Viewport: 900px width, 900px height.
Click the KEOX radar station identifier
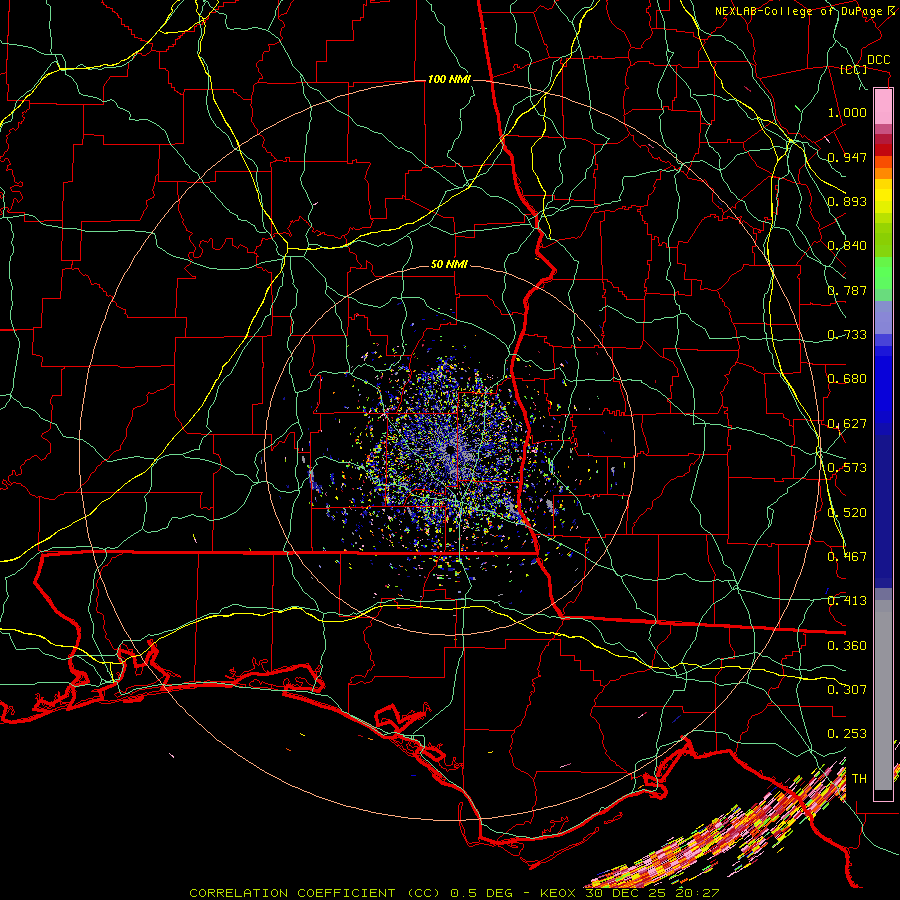point(559,893)
